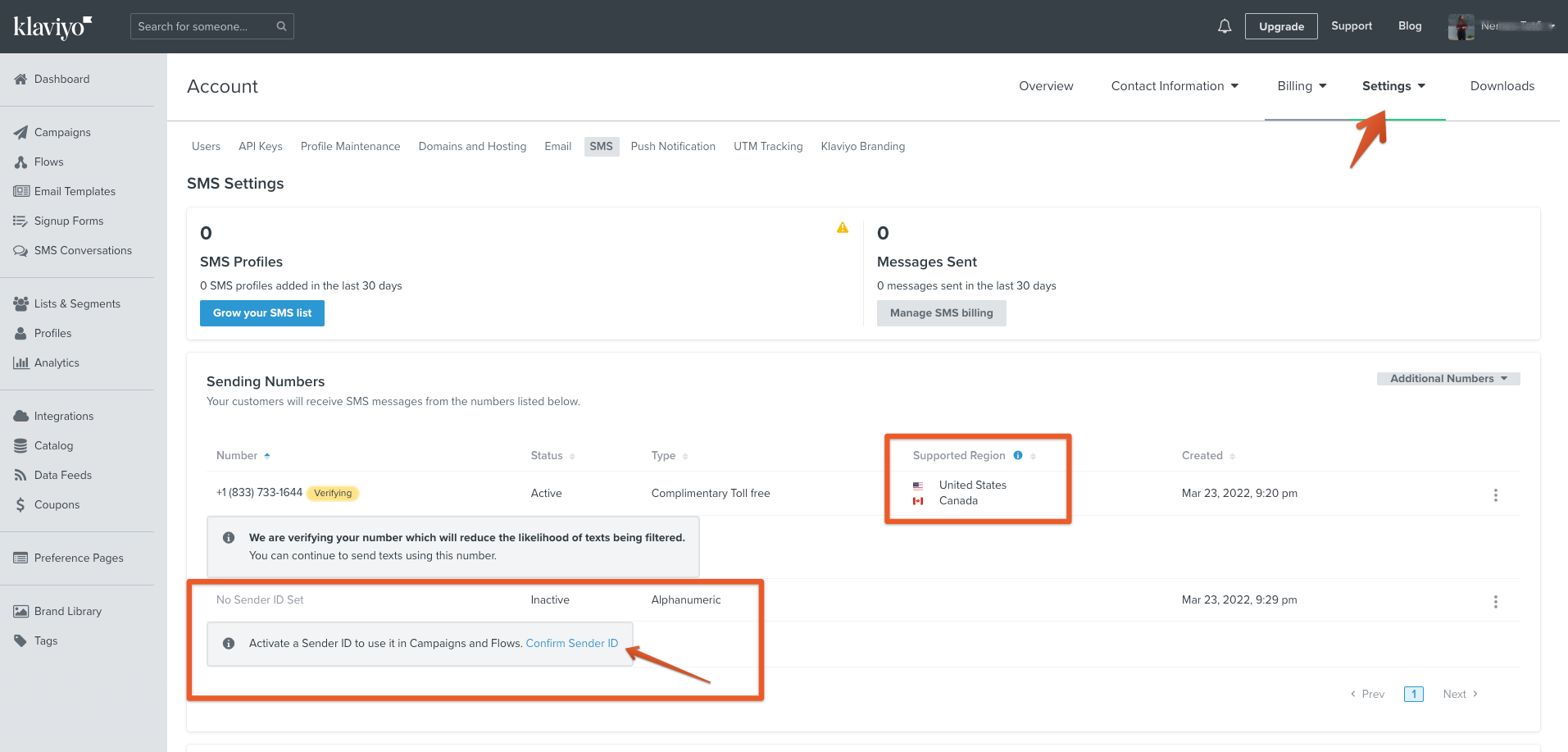The height and width of the screenshot is (752, 1568).
Task: Click the Klaviyo logo
Action: click(52, 27)
